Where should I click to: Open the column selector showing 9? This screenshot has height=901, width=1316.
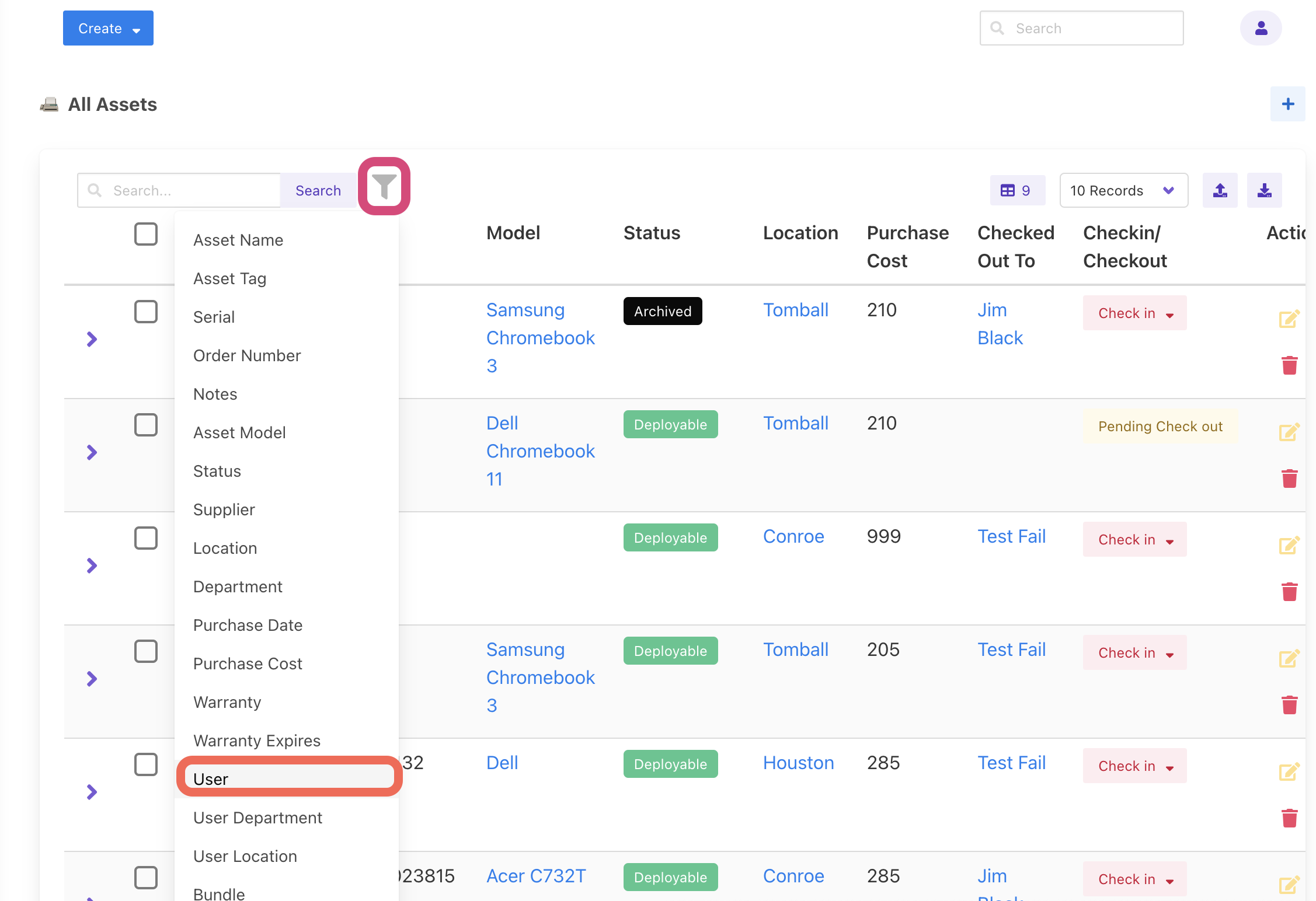[1016, 190]
